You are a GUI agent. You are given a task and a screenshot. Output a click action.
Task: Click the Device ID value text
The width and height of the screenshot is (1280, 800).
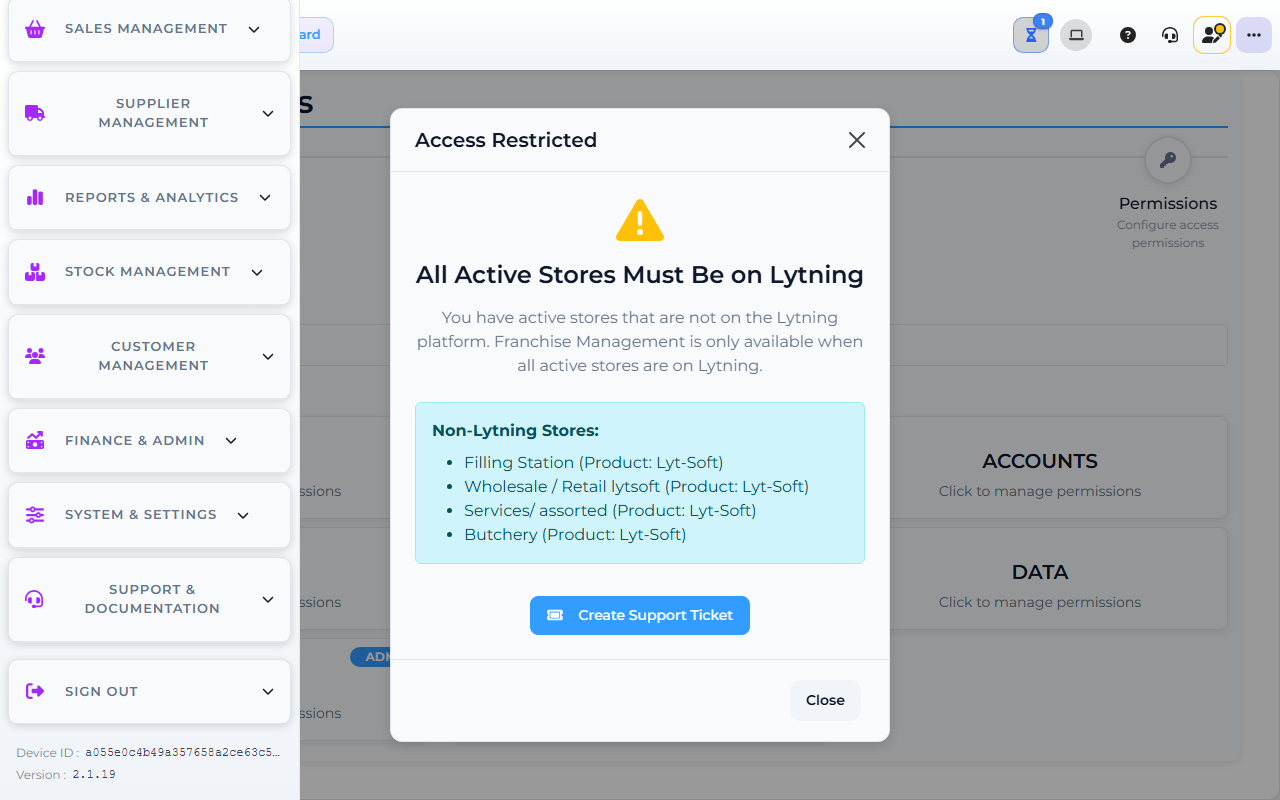point(183,752)
